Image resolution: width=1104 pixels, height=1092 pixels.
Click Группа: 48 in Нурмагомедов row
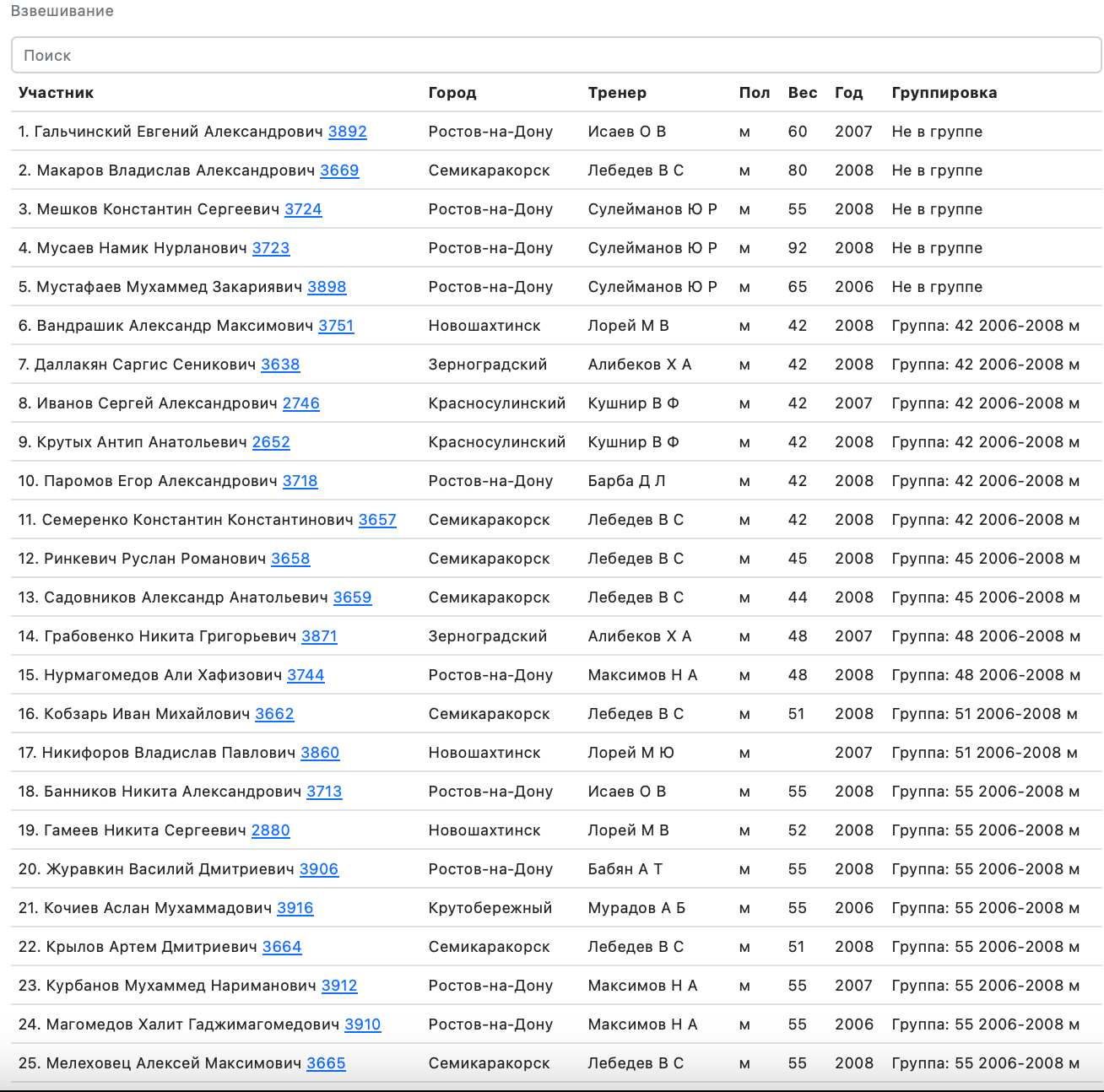[x=986, y=675]
